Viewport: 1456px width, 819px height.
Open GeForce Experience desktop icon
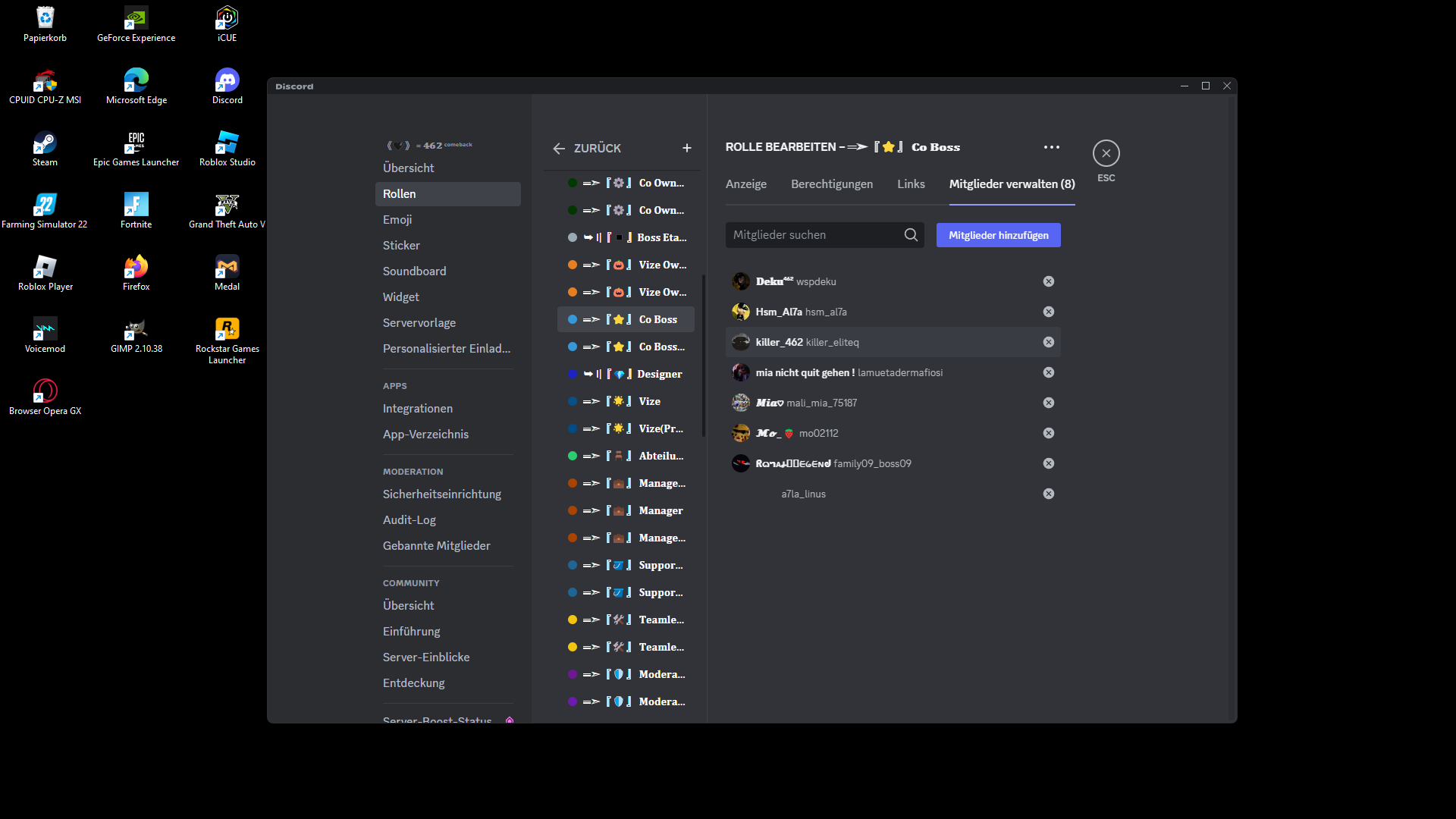pos(136,24)
